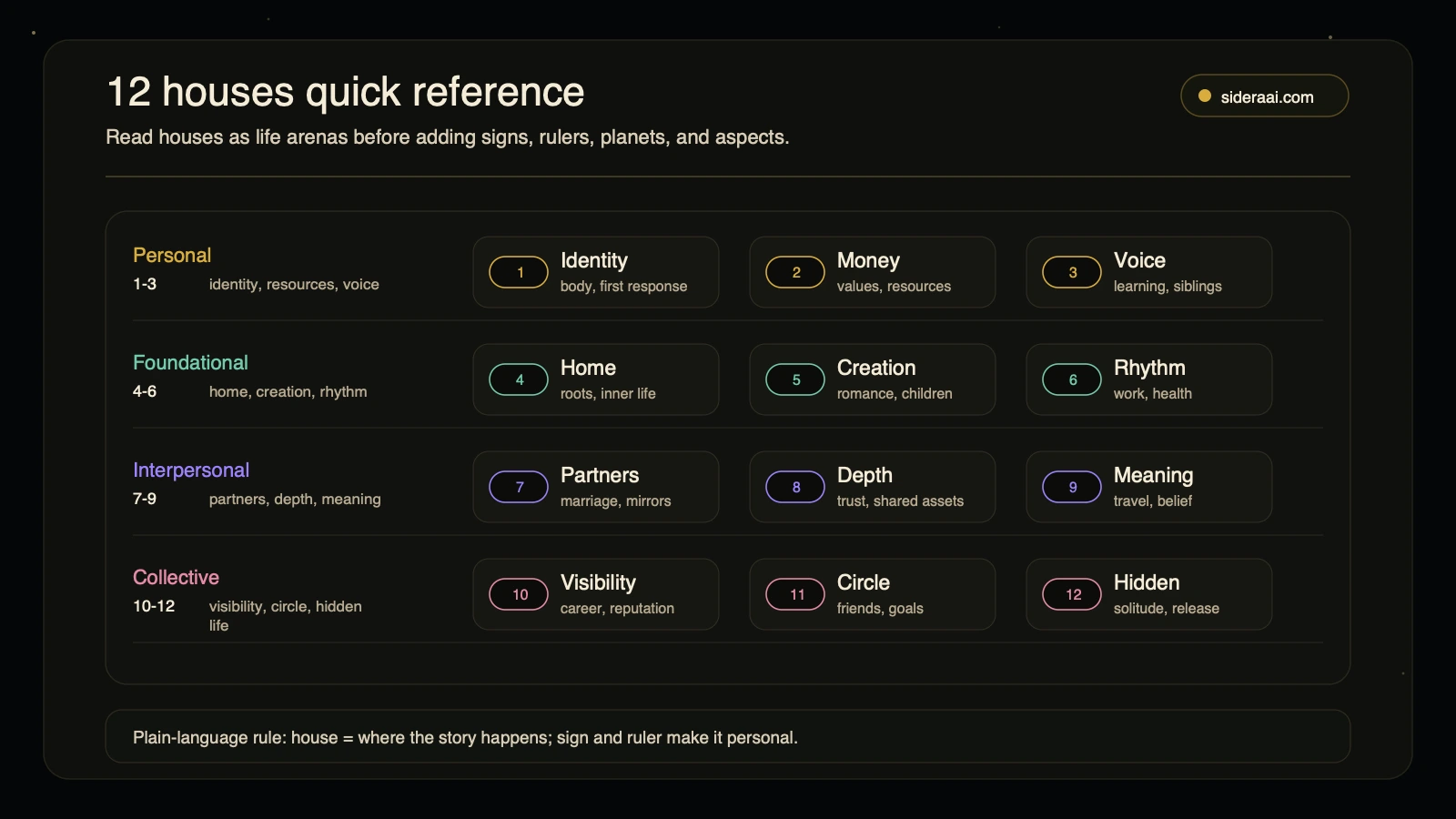Click 'roots, inner life' subtitle
Screen dimensions: 1456x819
(608, 393)
